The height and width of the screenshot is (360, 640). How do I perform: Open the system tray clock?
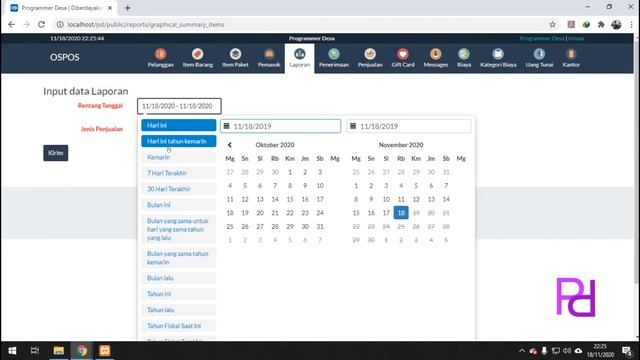[x=600, y=351]
